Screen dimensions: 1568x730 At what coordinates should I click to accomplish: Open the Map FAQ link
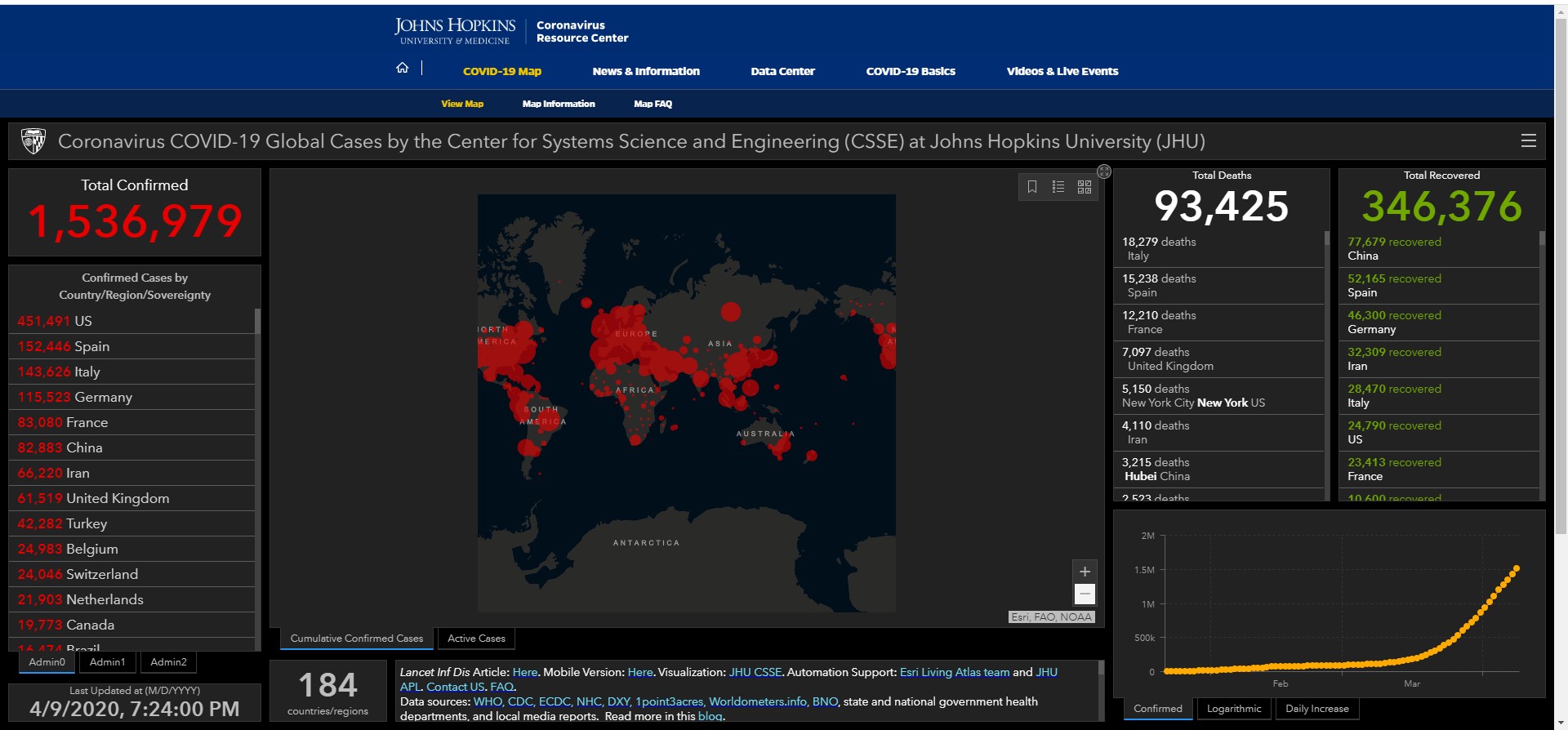tap(653, 104)
